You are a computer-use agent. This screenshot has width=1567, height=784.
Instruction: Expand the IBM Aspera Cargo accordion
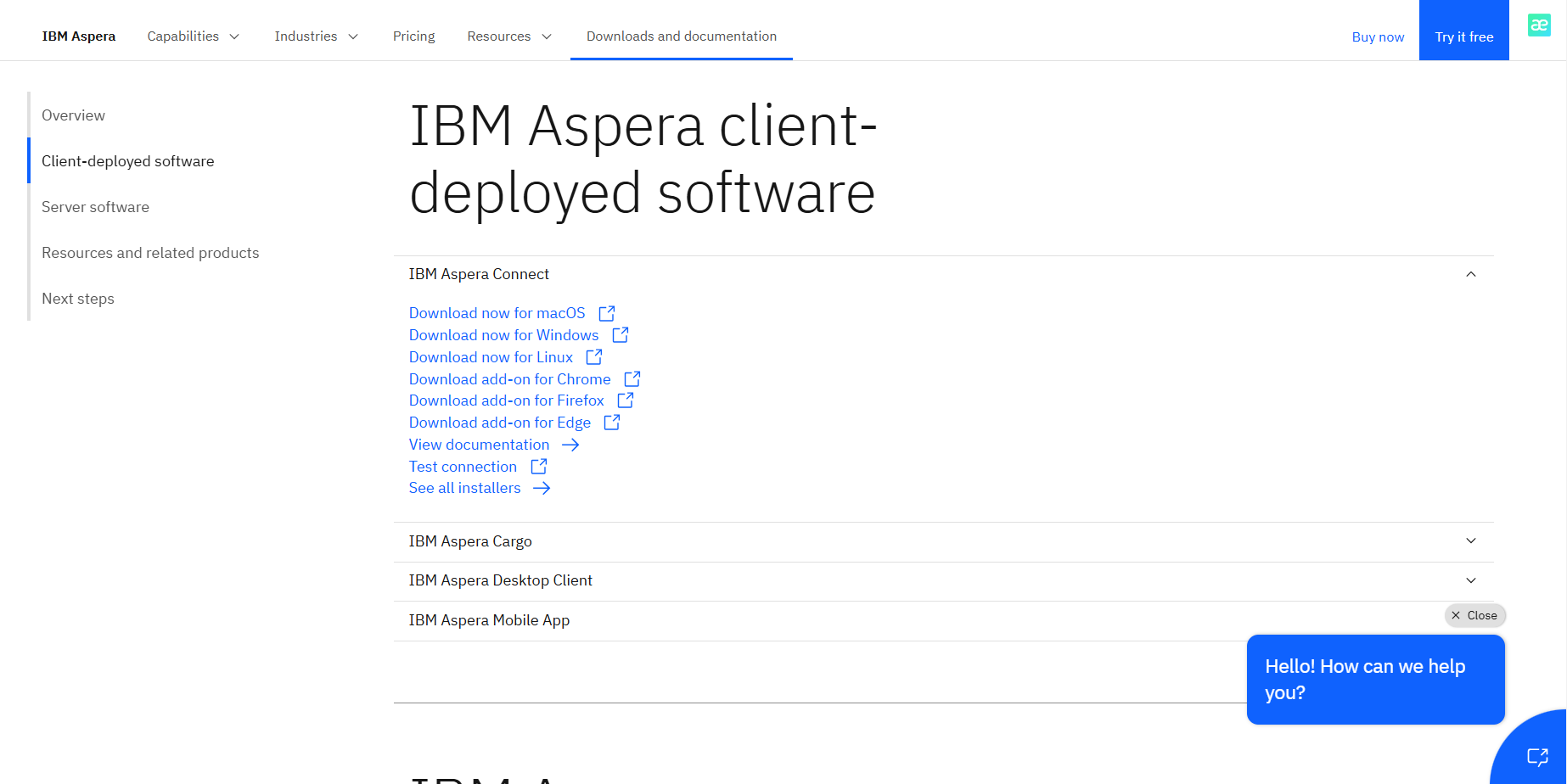(x=1471, y=541)
